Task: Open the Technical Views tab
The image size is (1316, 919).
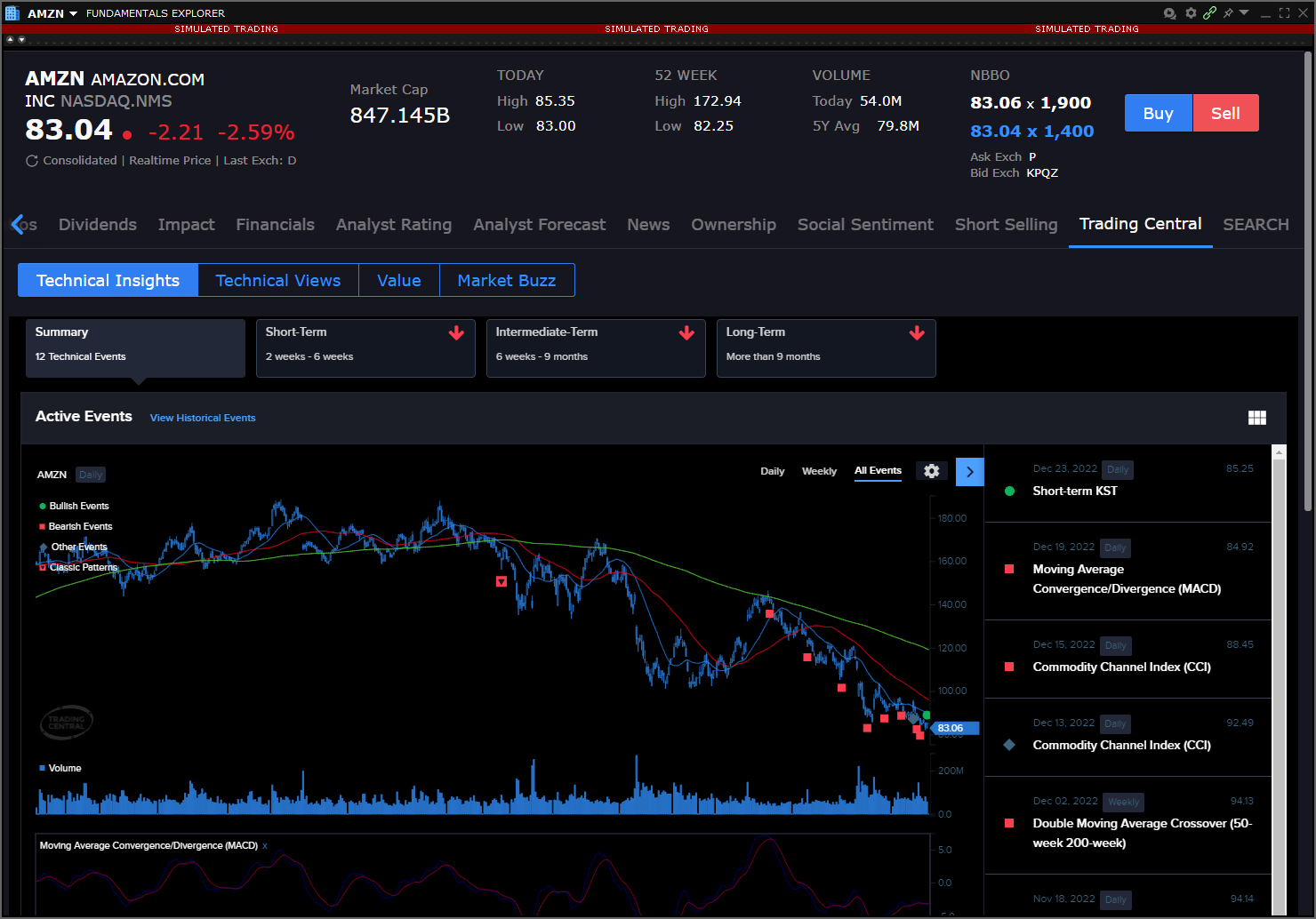Action: (277, 281)
